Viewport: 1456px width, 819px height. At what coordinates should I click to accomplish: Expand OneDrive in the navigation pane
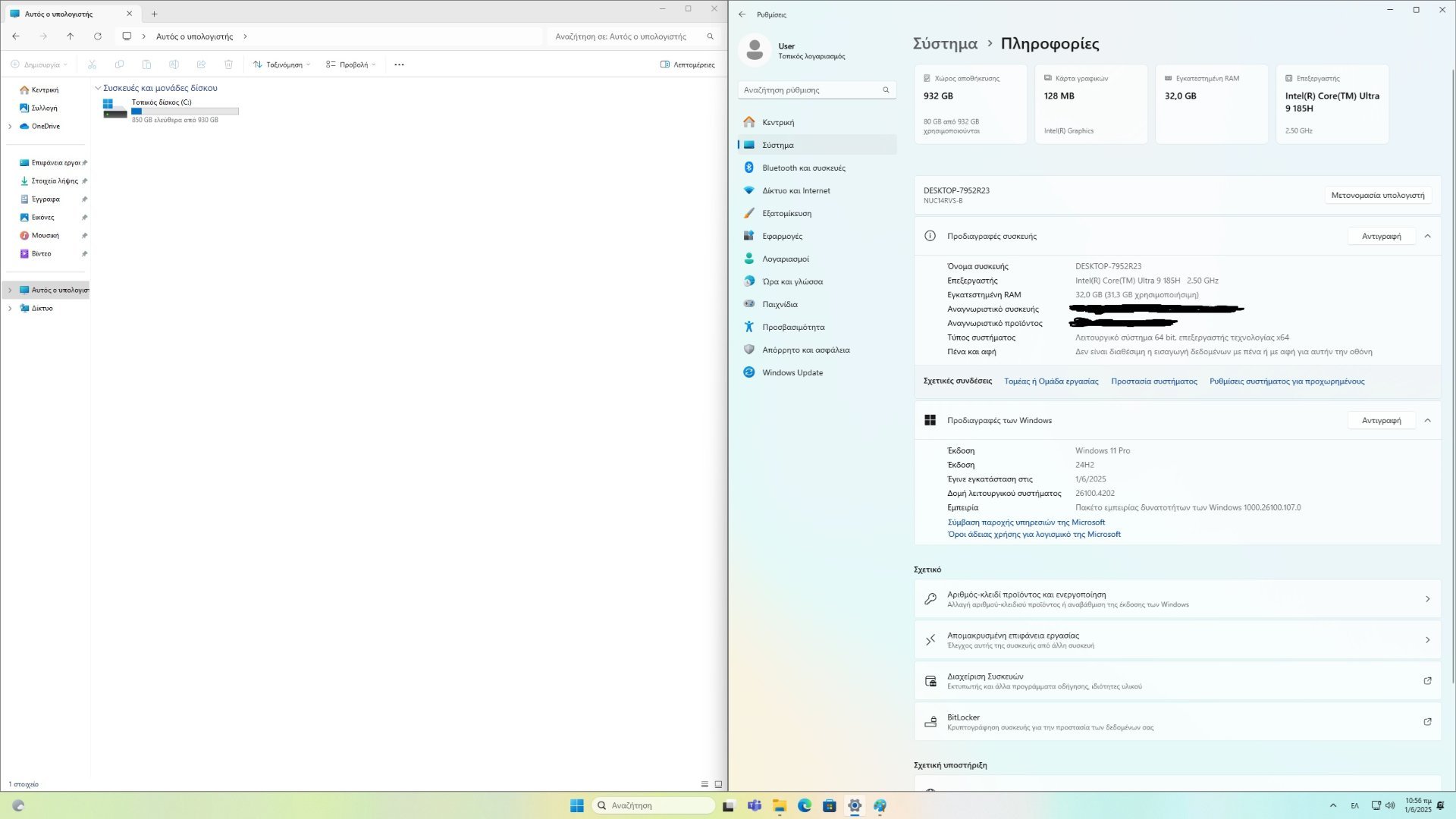pyautogui.click(x=10, y=127)
